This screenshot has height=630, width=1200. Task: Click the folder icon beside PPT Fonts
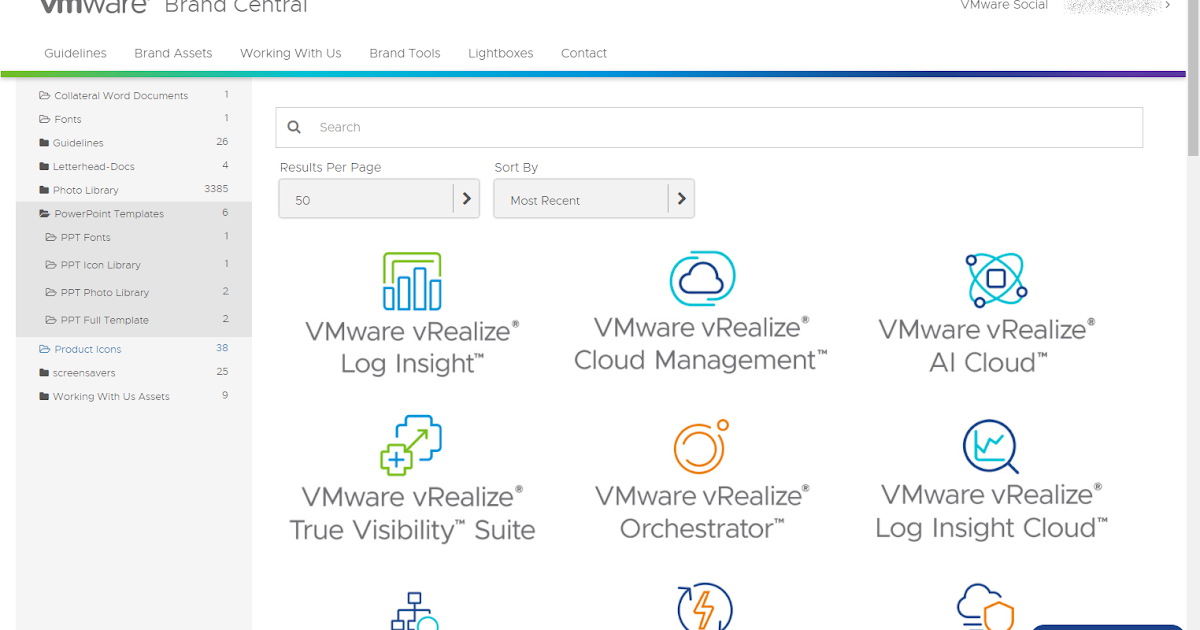[x=51, y=237]
